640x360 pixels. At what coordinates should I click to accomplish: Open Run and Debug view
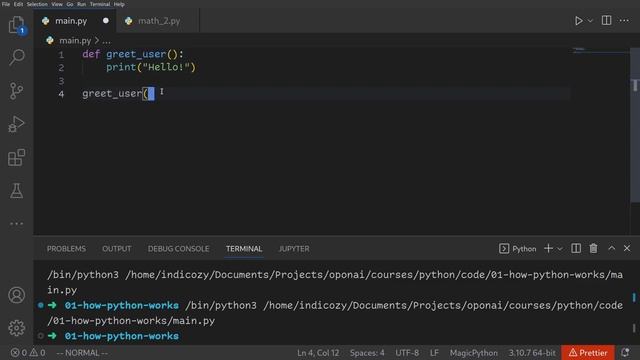[x=16, y=124]
